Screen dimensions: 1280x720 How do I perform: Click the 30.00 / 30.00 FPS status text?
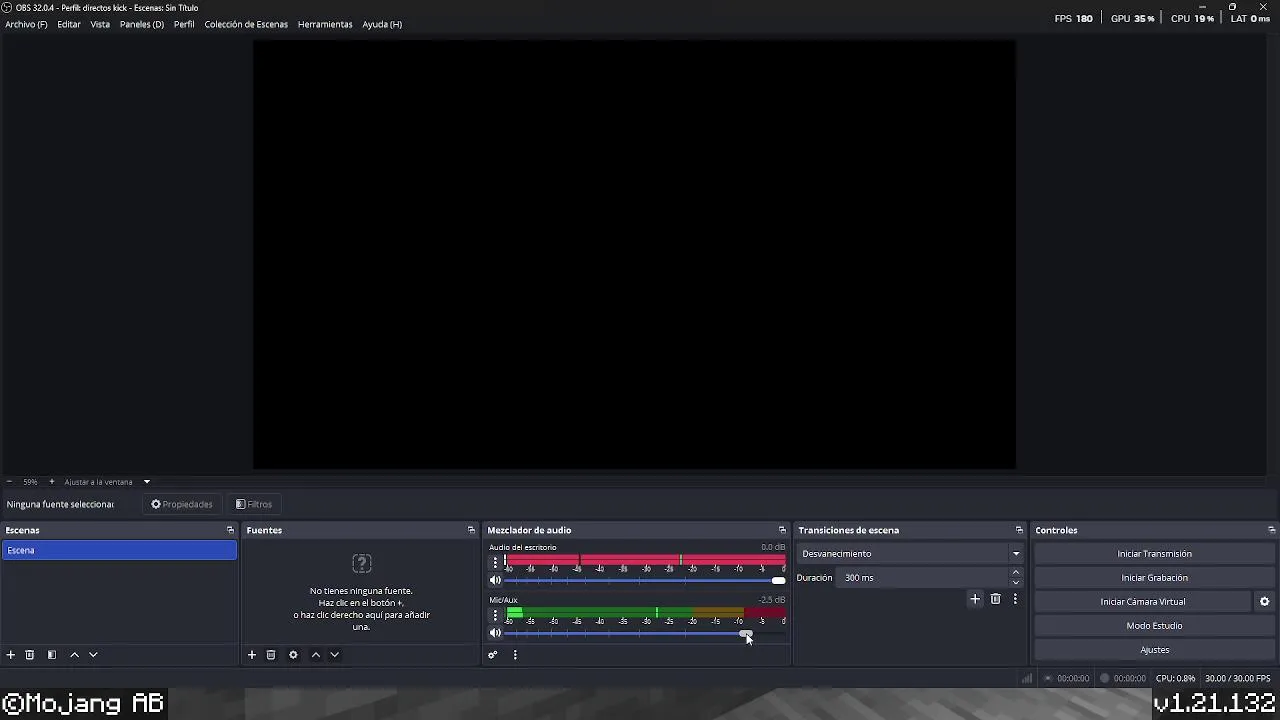point(1240,678)
